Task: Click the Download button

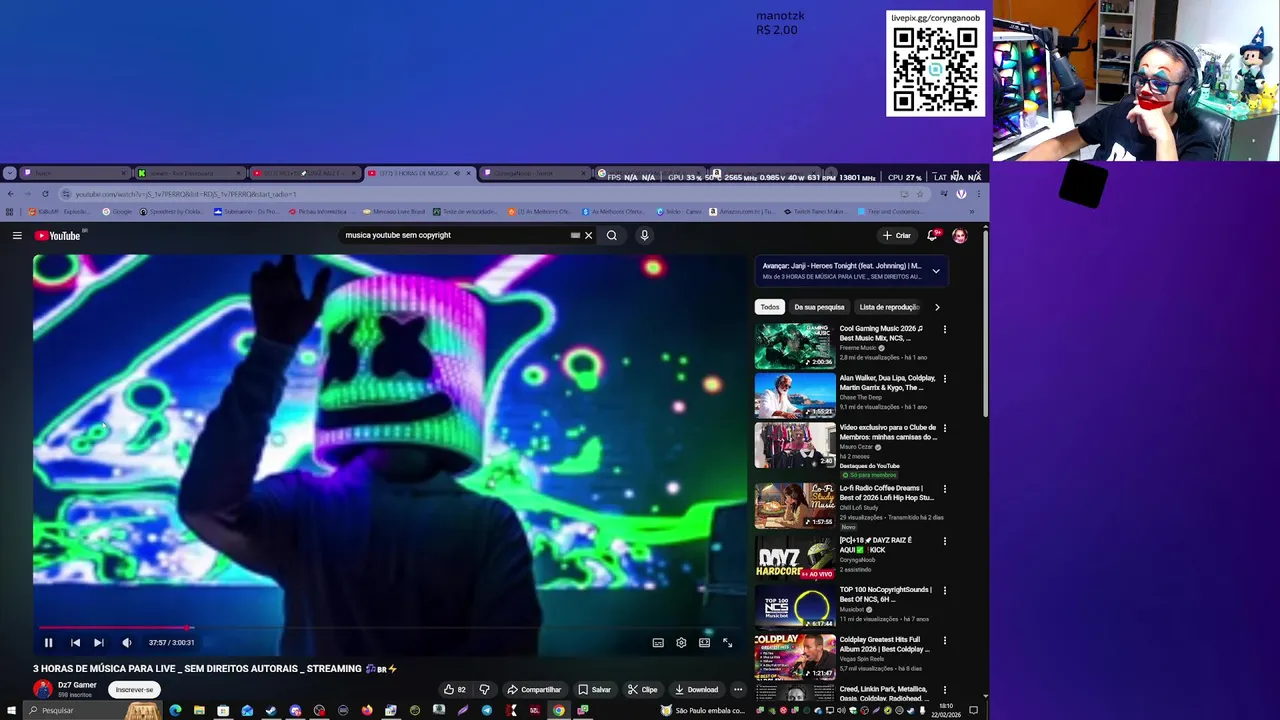Action: [x=696, y=689]
